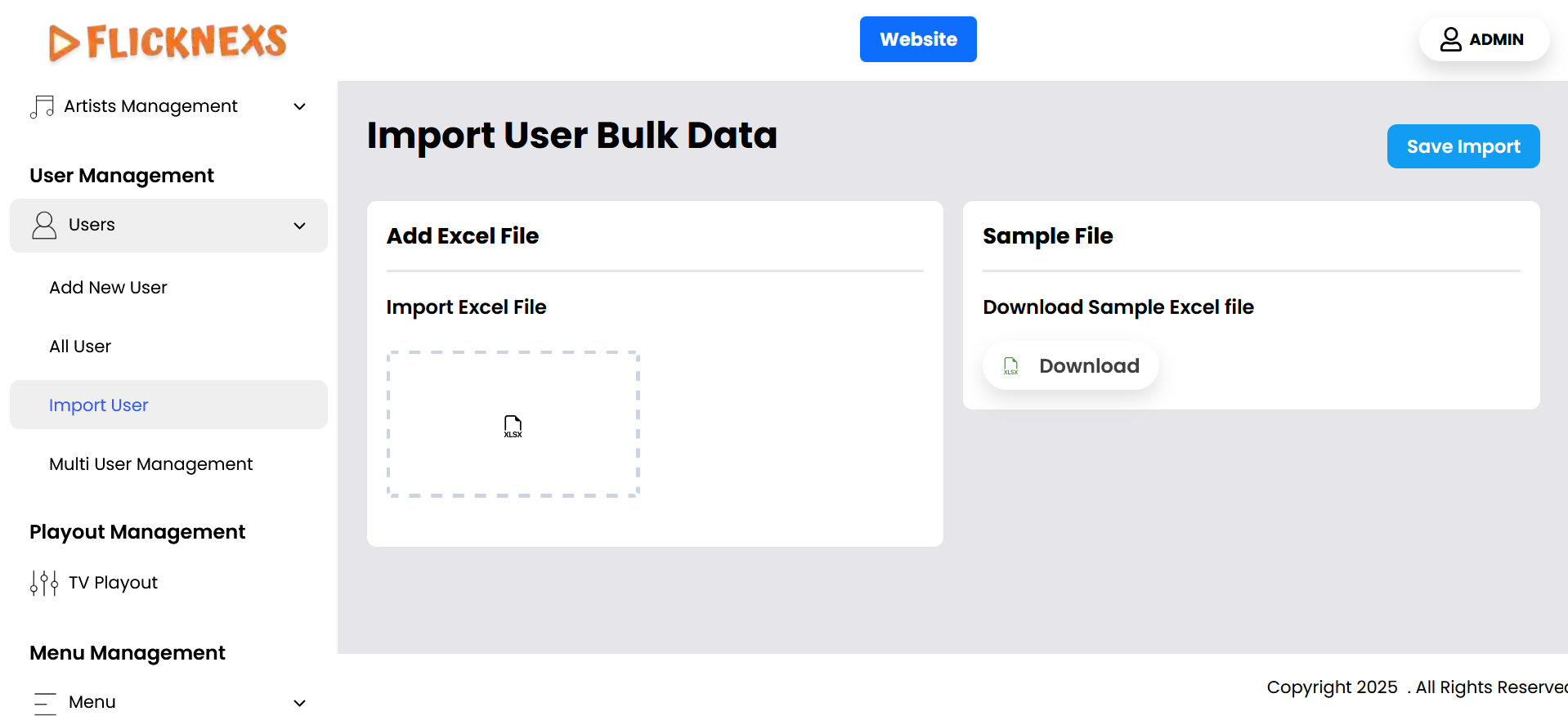Viewport: 1568px width, 716px height.
Task: Click the Menu hamburger lines icon
Action: point(45,703)
